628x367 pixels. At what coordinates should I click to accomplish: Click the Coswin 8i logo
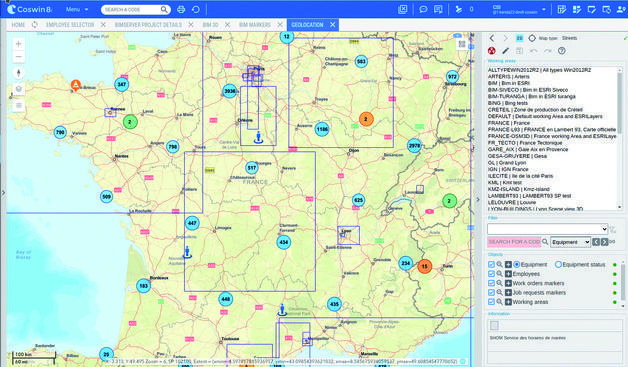click(x=30, y=9)
